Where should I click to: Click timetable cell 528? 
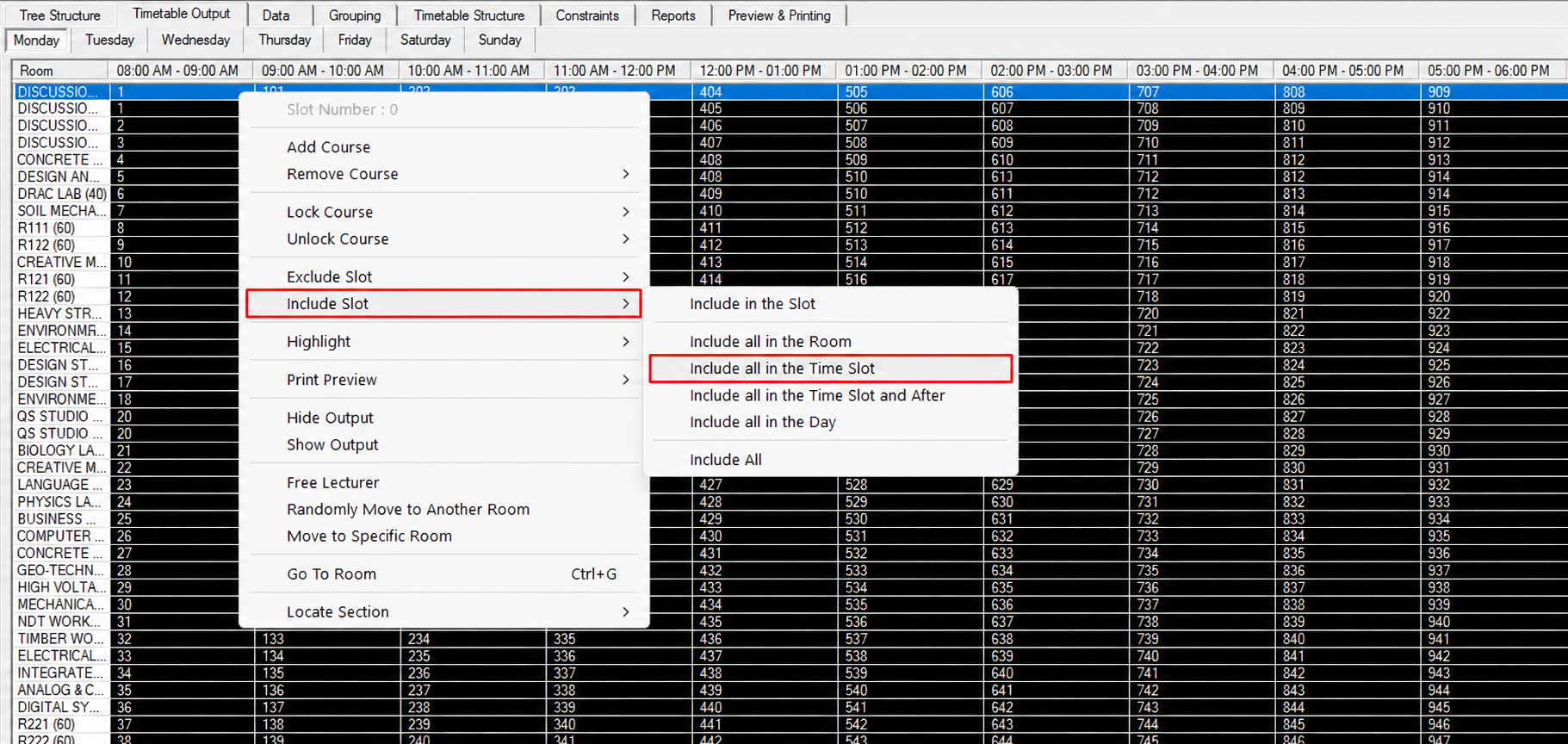[x=909, y=485]
